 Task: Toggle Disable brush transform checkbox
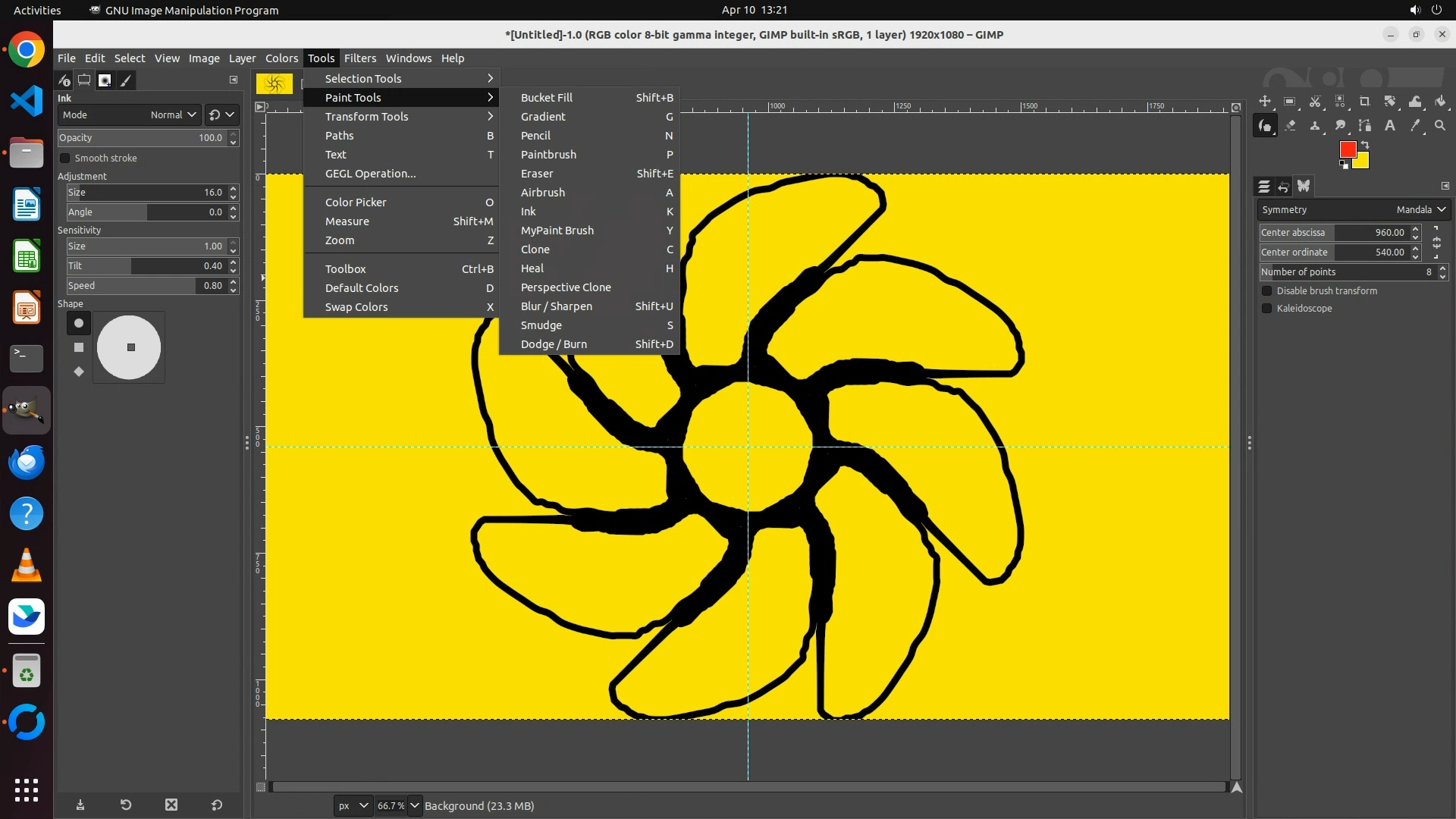[x=1266, y=291]
